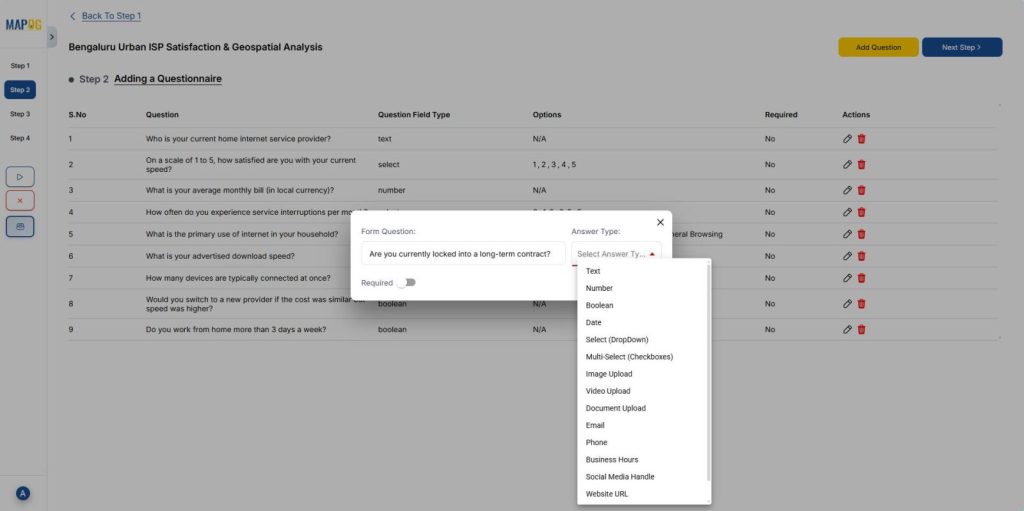1024x511 pixels.
Task: Delete question 8 about switching providers
Action: point(861,304)
